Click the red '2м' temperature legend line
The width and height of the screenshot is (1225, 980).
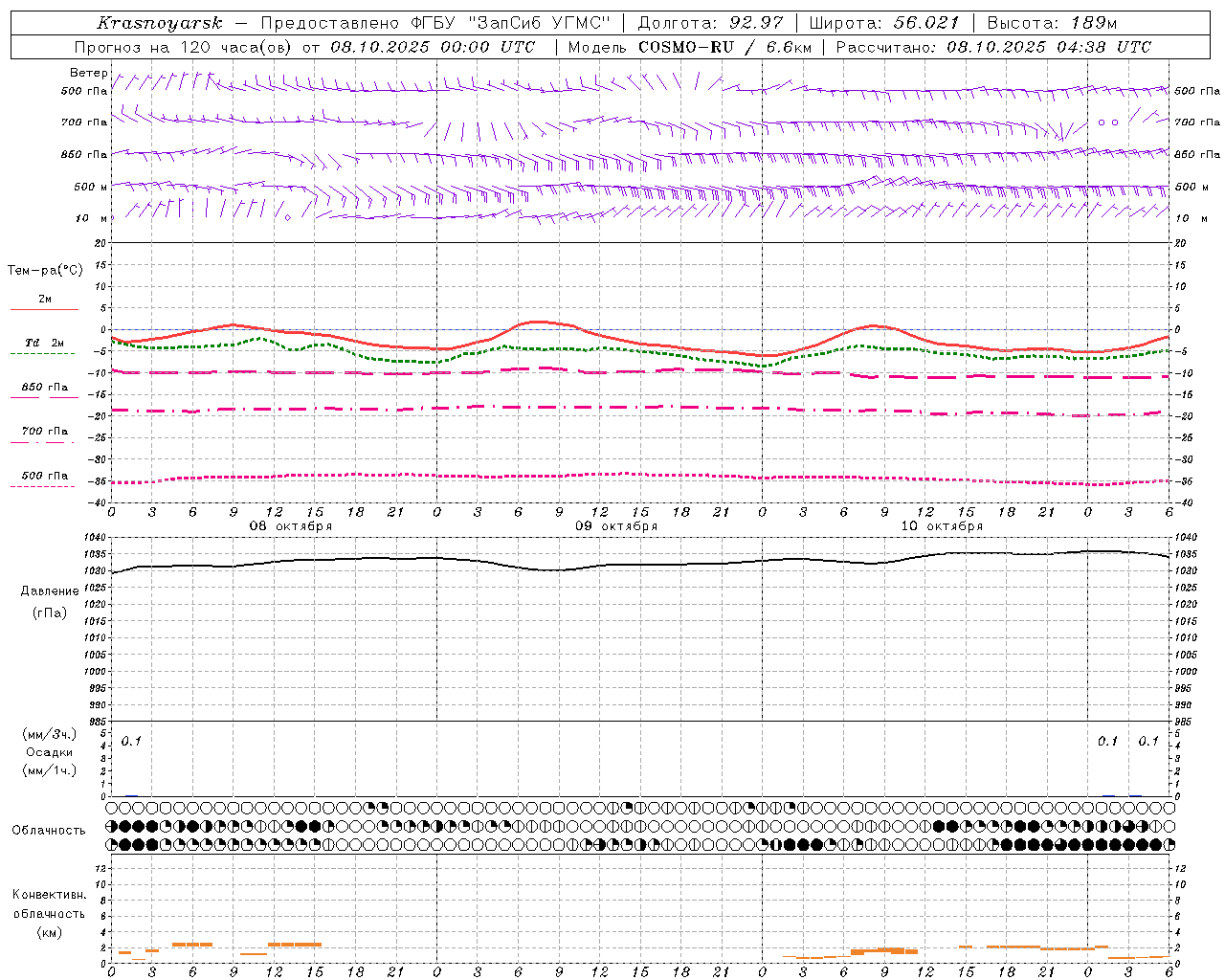click(45, 309)
